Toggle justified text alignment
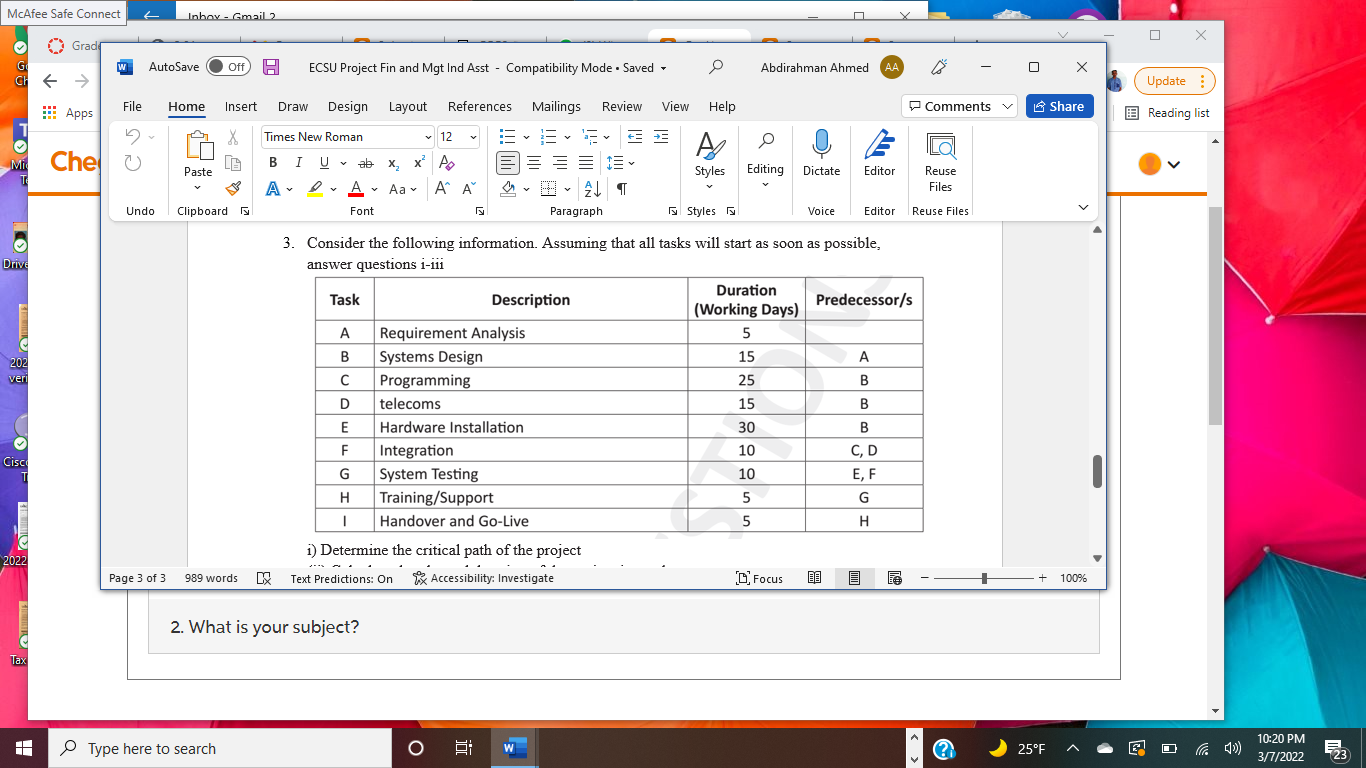This screenshot has width=1366, height=768. [586, 163]
